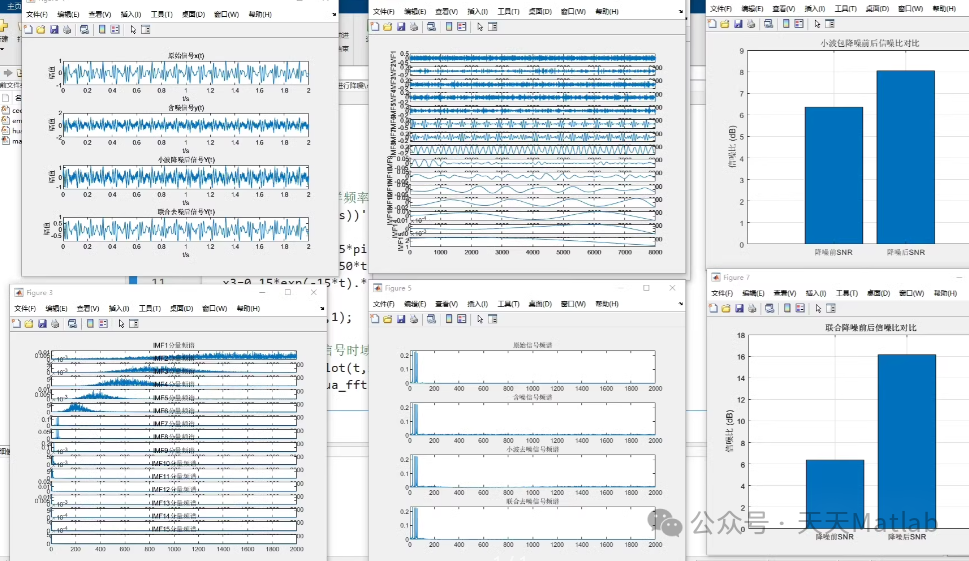Toggle Link Plot icon in 原始信号 figure window
The image size is (969, 561).
pos(85,30)
